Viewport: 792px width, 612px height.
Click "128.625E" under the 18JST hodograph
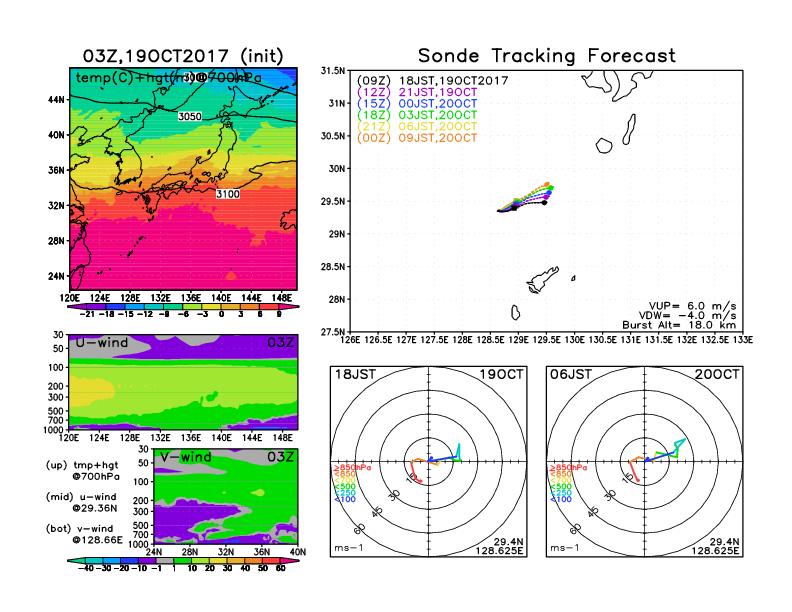click(x=499, y=551)
